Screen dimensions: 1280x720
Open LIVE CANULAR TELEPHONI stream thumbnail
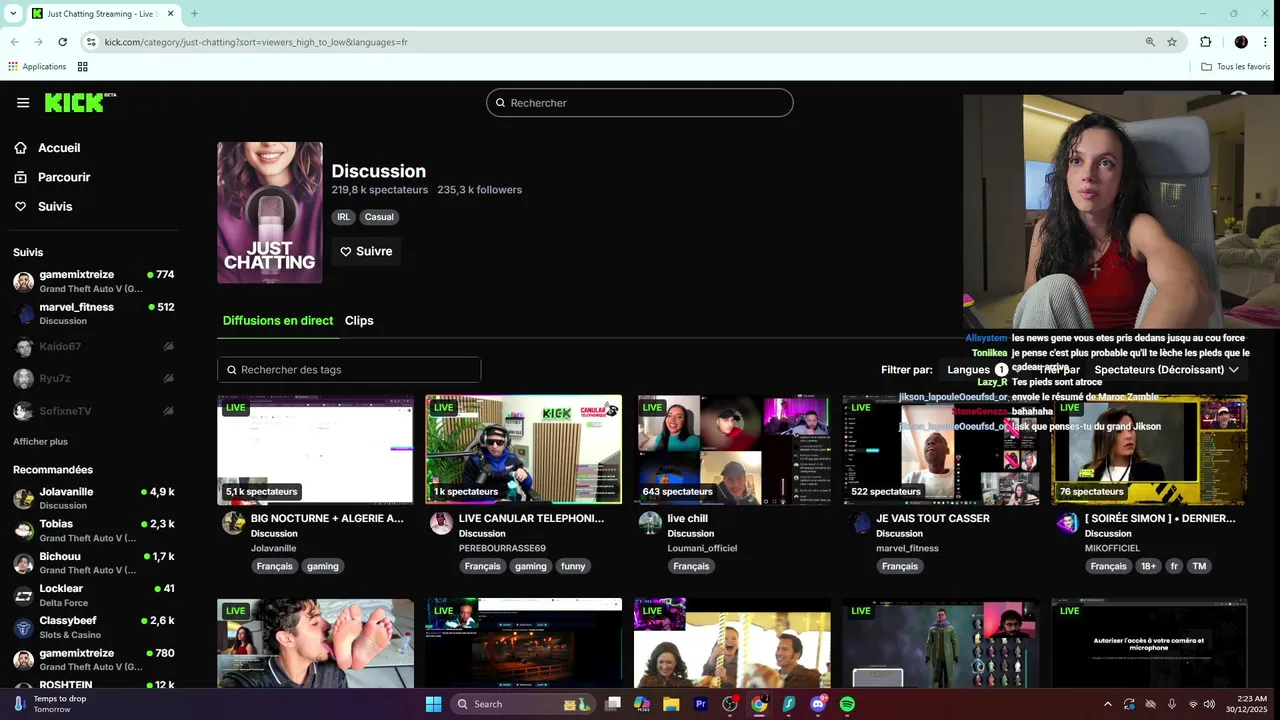[524, 449]
